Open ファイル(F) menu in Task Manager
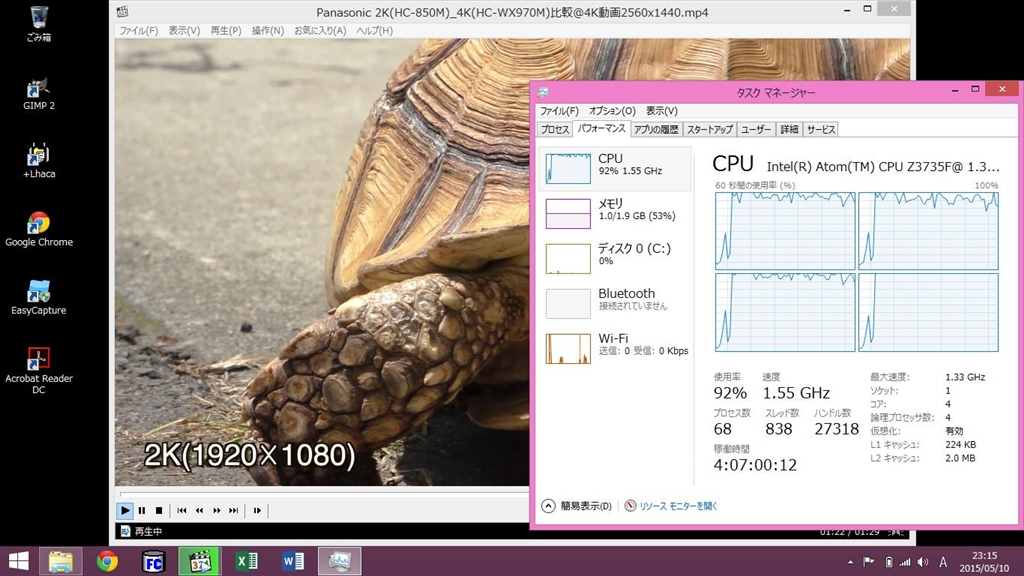 pyautogui.click(x=559, y=111)
